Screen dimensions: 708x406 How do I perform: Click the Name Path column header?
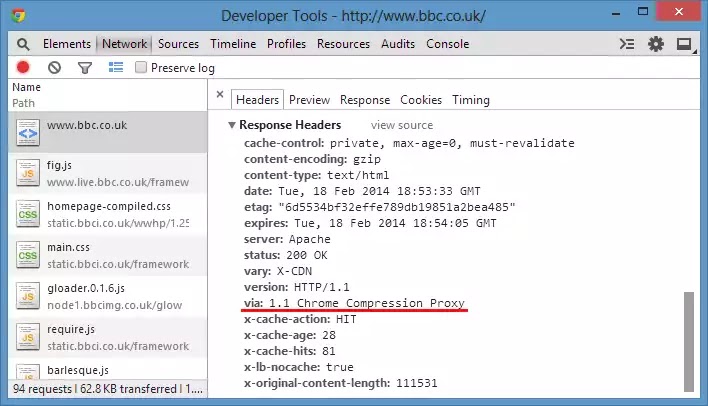pos(107,95)
